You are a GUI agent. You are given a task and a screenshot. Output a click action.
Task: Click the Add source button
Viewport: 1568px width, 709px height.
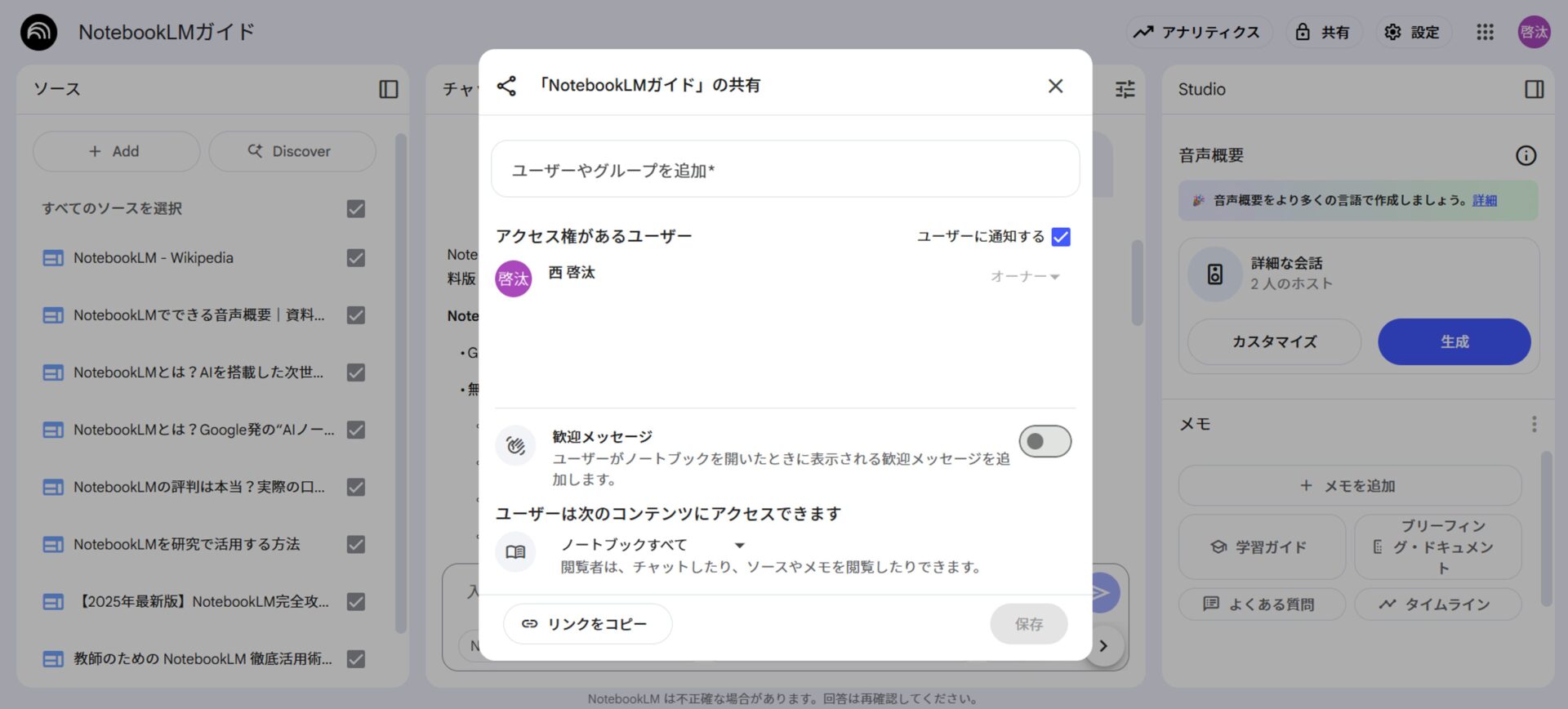pyautogui.click(x=116, y=151)
